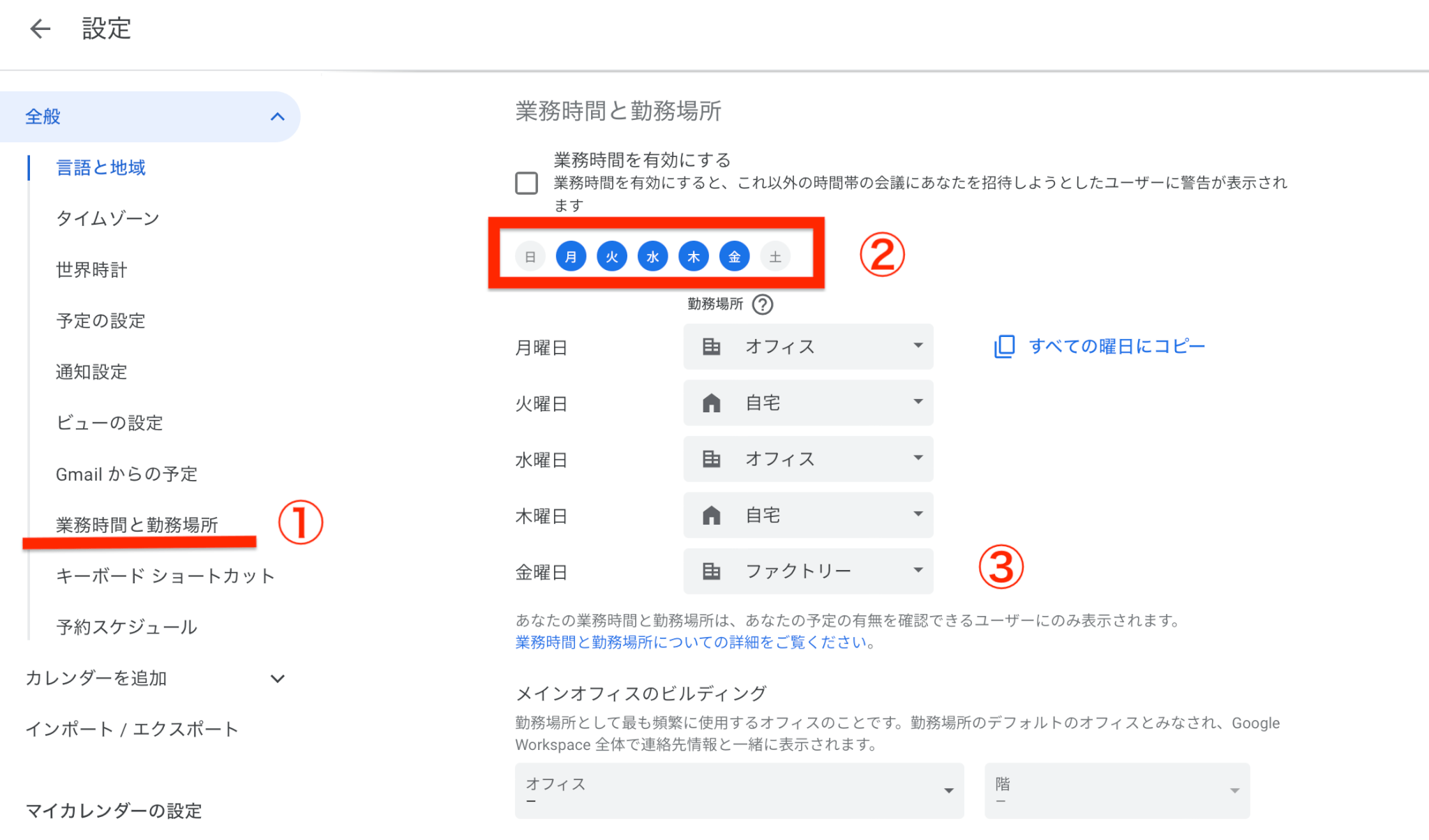Image resolution: width=1429 pixels, height=840 pixels.
Task: Select 言語と地域 in the sidebar
Action: [100, 167]
